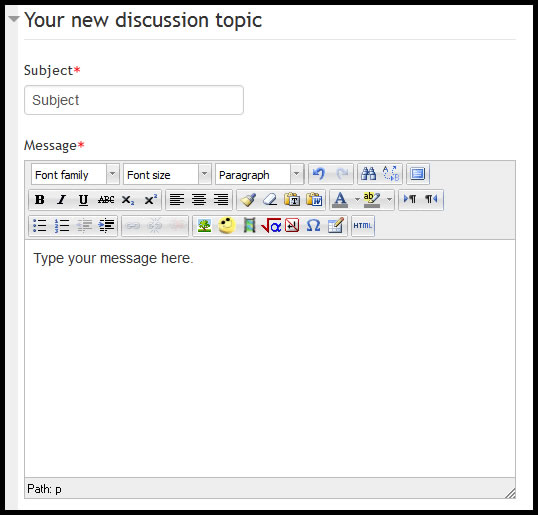Toggle underline formatting

point(83,199)
